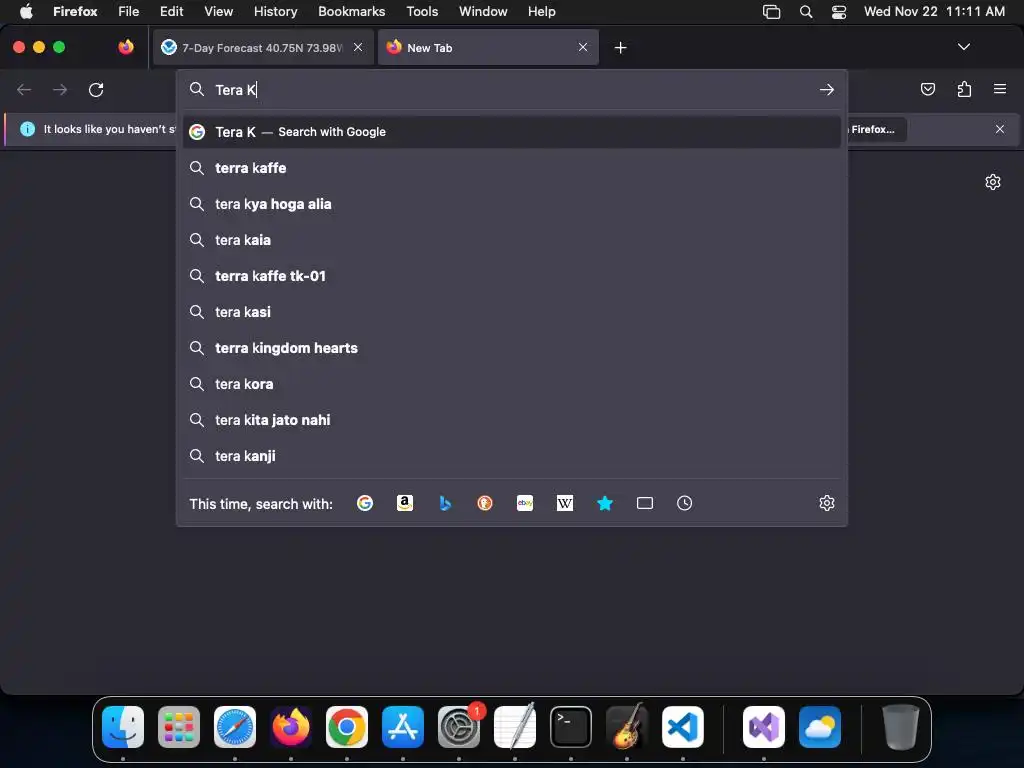Viewport: 1024px width, 768px height.
Task: Open the Help menu
Action: (x=541, y=11)
